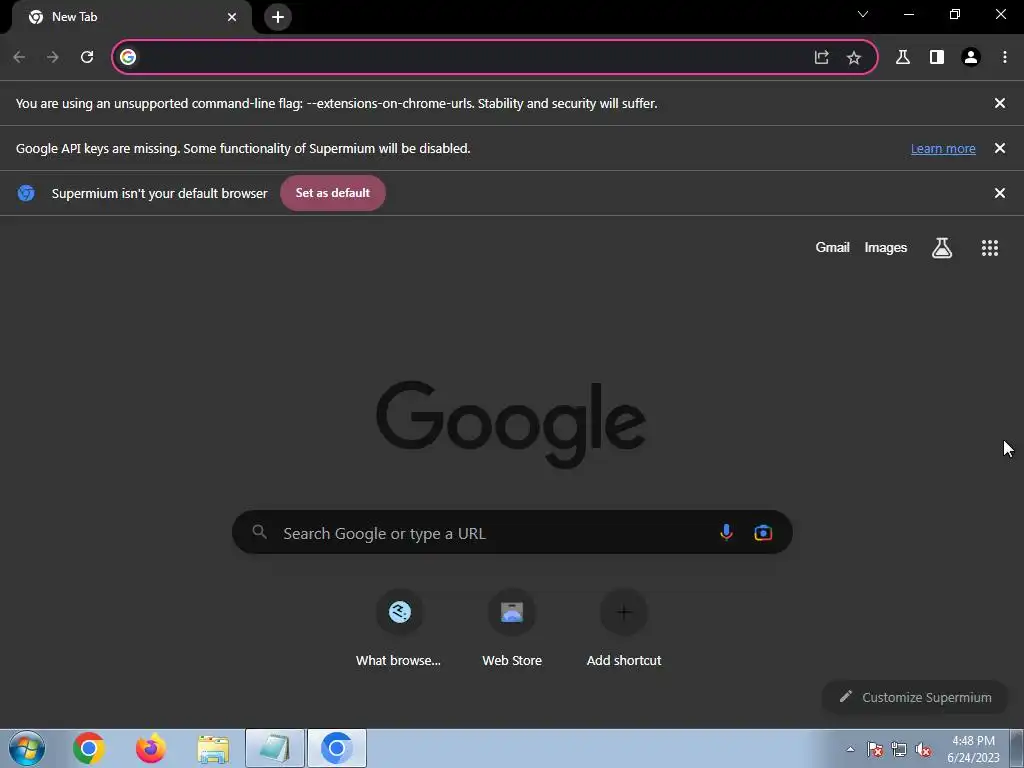Dismiss the default browser infobar
The image size is (1024, 768).
tap(999, 193)
